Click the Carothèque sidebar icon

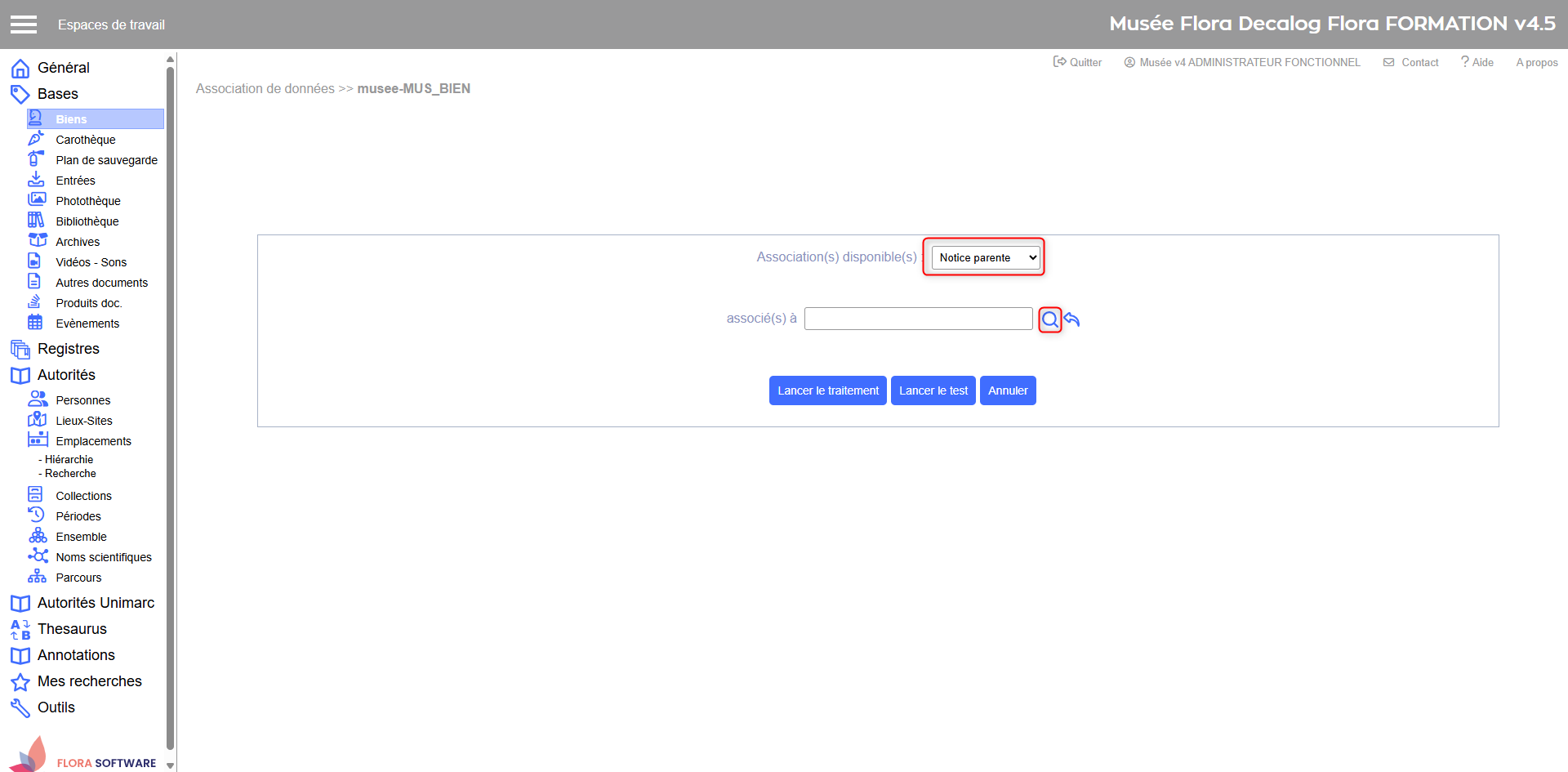[36, 139]
